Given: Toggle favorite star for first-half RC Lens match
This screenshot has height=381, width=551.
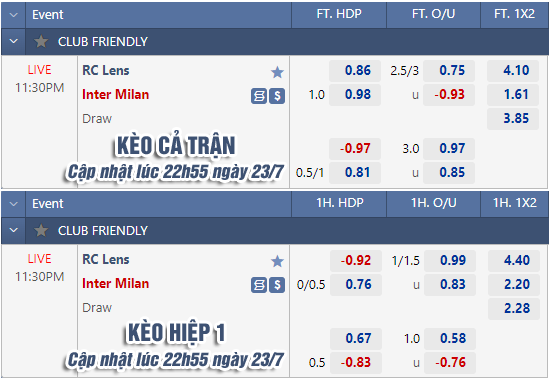Looking at the screenshot, I should (277, 261).
